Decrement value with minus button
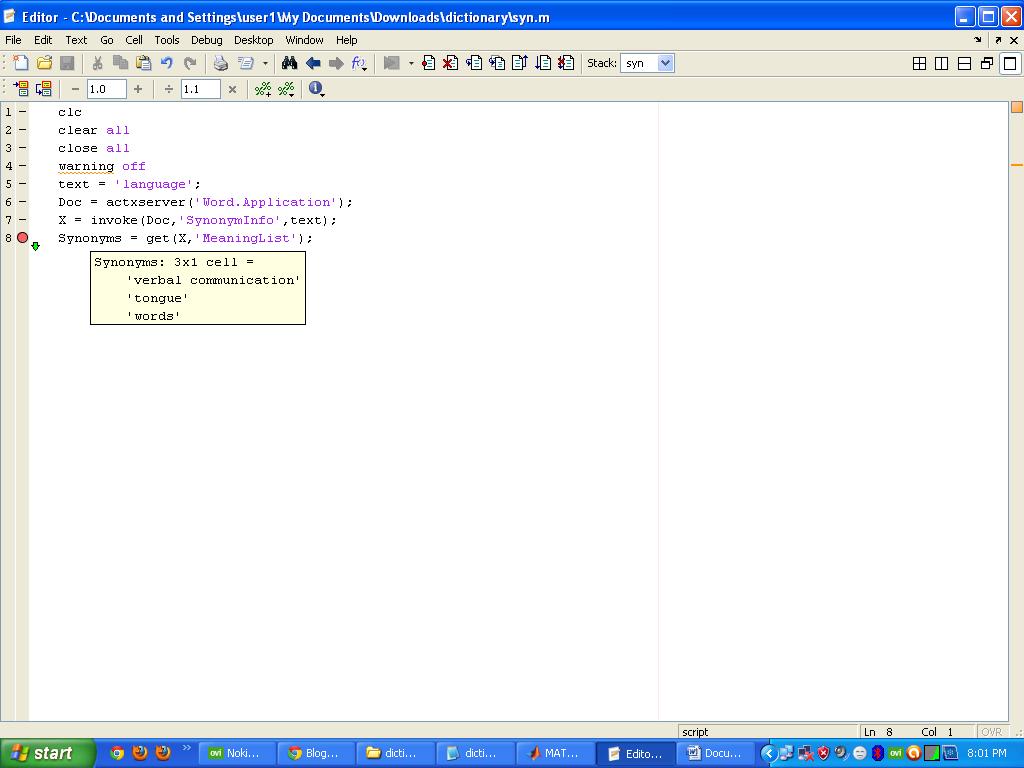1024x768 pixels. click(75, 89)
